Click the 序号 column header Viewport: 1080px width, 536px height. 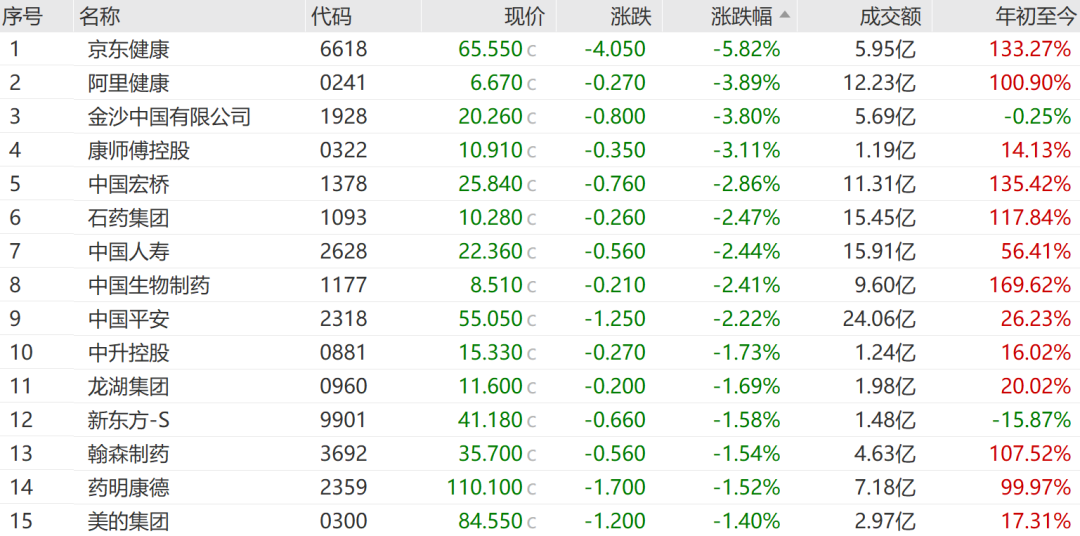point(21,16)
